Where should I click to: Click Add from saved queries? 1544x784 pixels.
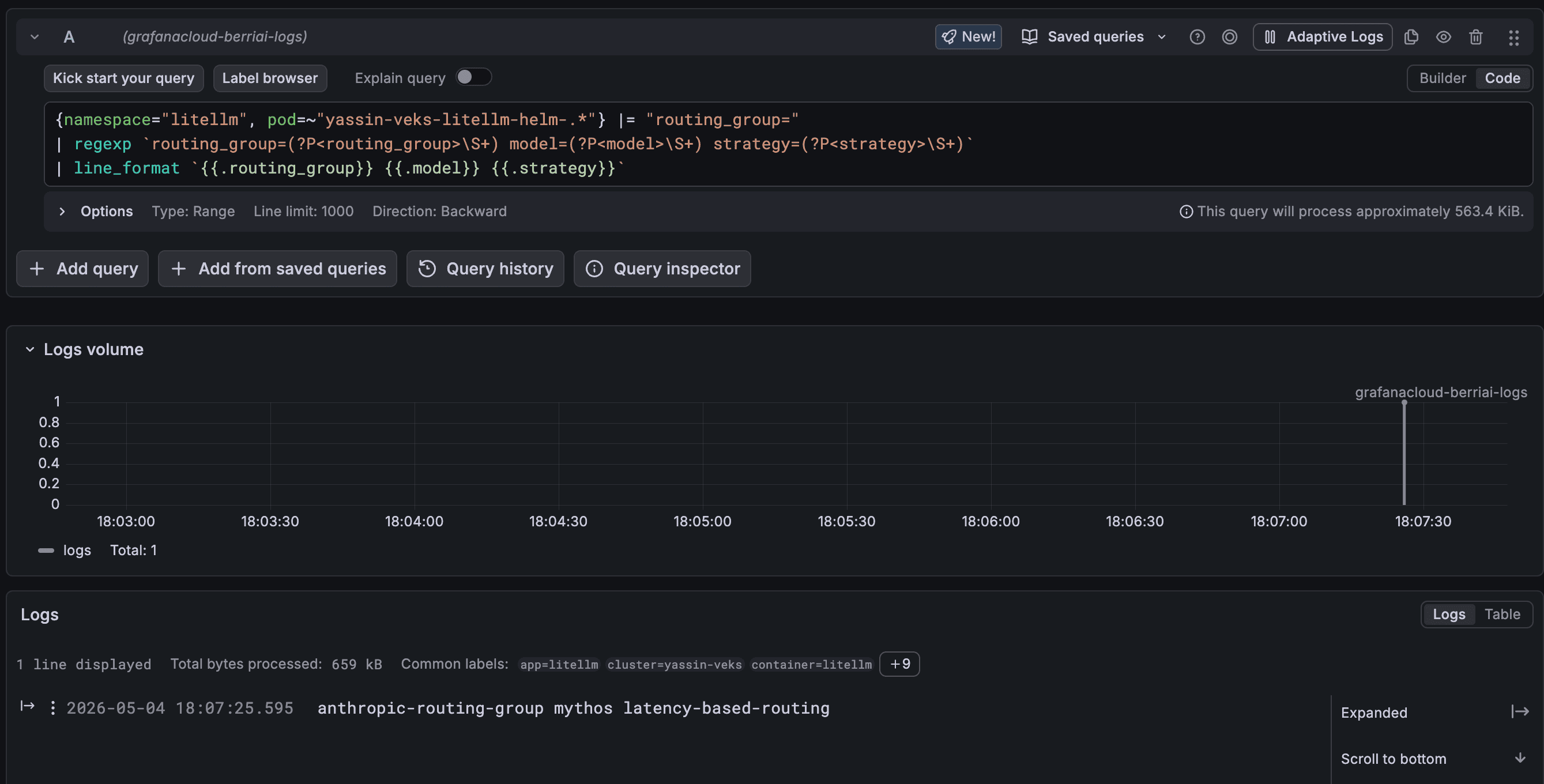pyautogui.click(x=277, y=269)
